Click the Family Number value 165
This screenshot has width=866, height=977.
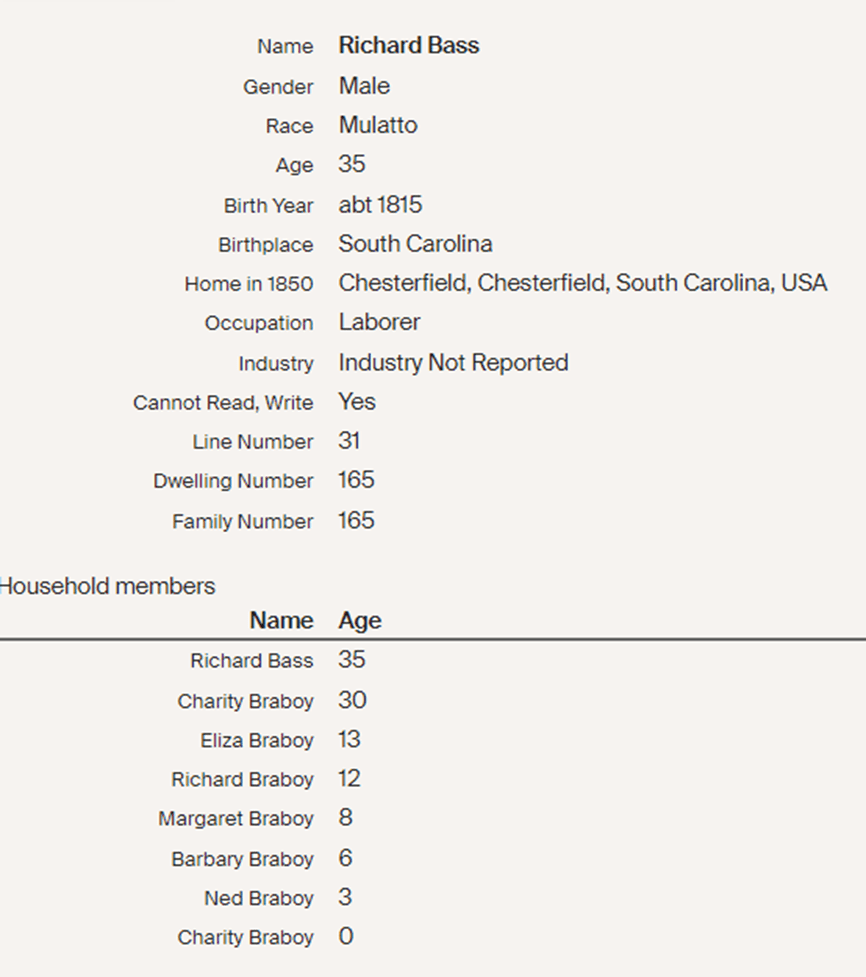356,520
